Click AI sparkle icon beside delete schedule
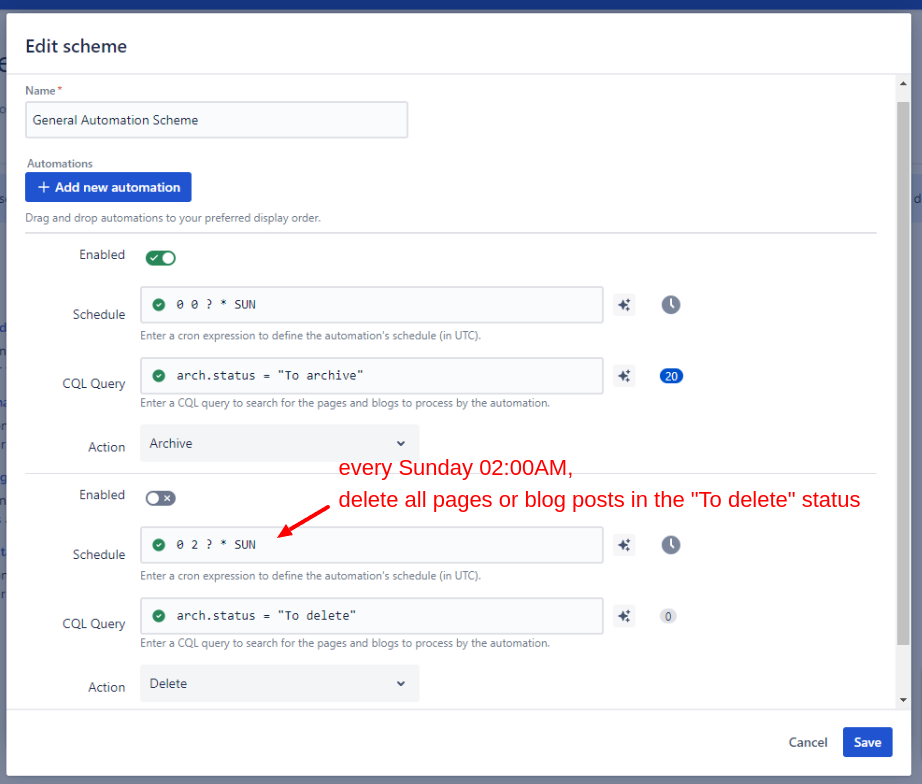Image resolution: width=922 pixels, height=784 pixels. [x=624, y=545]
